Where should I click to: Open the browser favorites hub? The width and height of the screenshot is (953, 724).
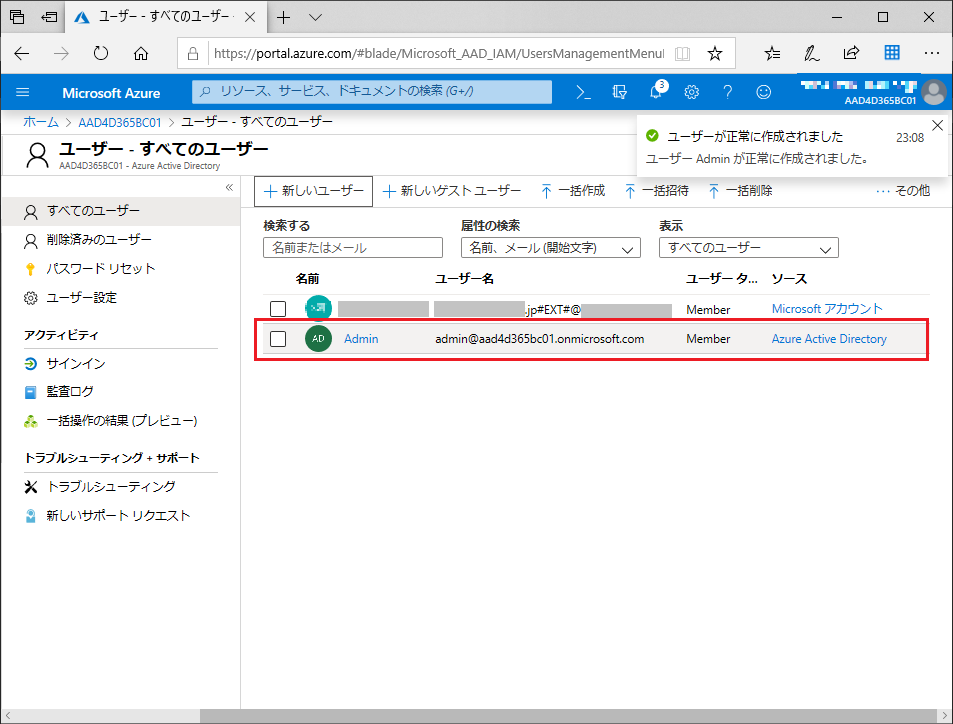[772, 53]
